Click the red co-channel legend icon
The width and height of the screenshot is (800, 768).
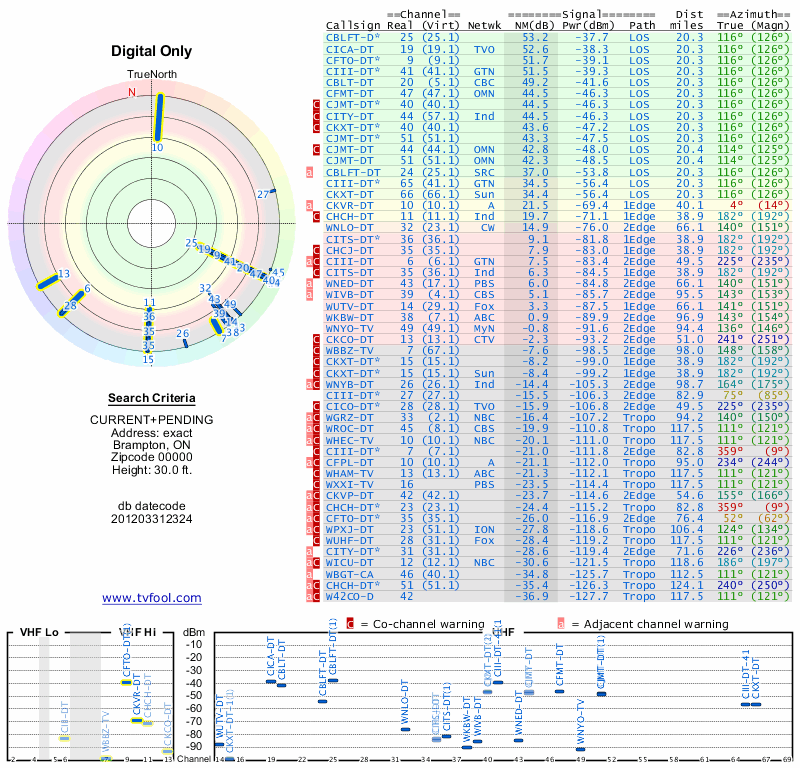click(x=350, y=624)
